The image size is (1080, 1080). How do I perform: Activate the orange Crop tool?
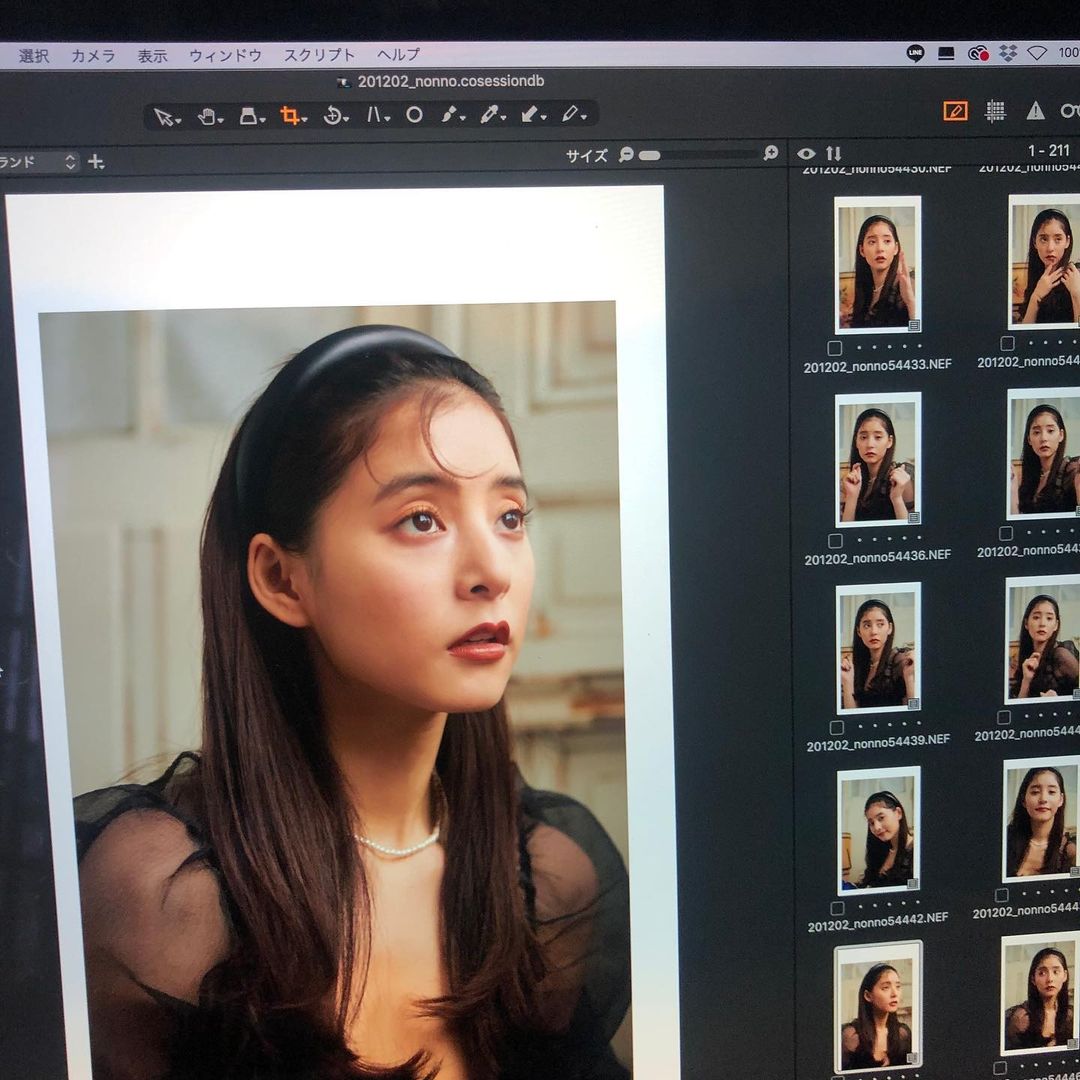click(x=289, y=116)
